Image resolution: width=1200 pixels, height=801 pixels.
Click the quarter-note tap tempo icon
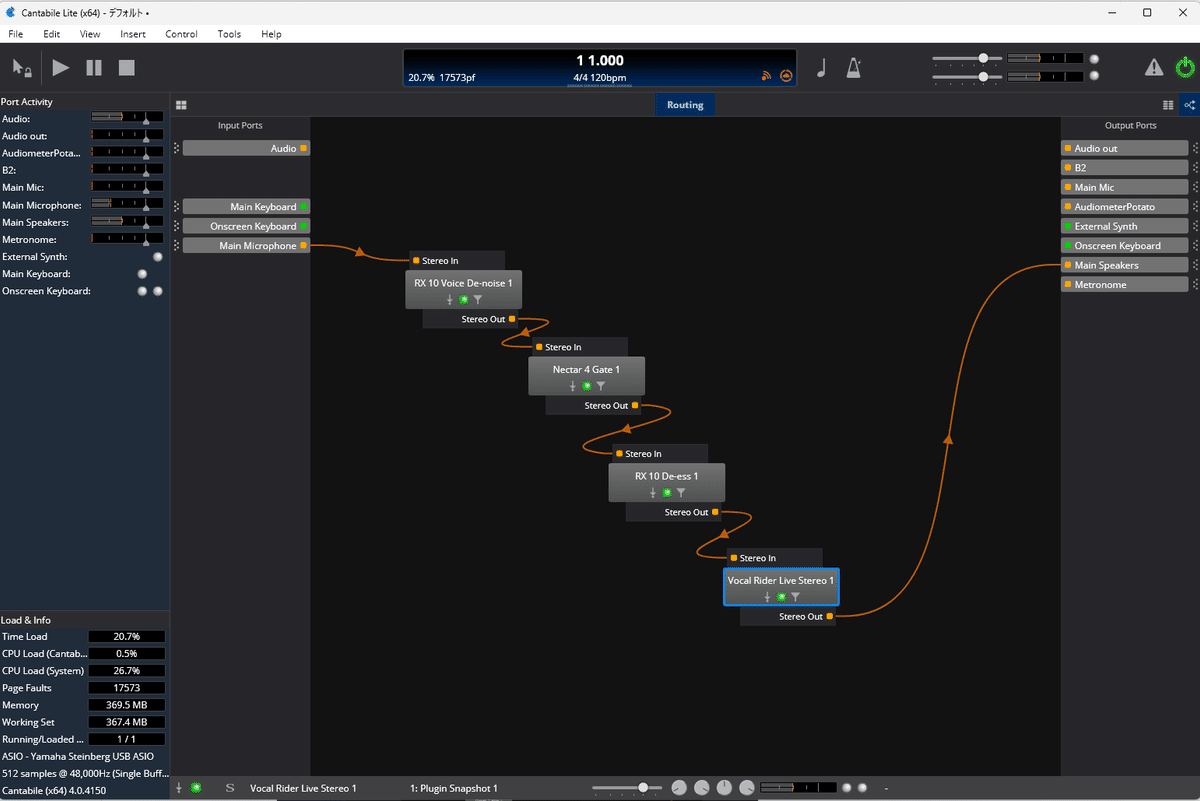822,68
